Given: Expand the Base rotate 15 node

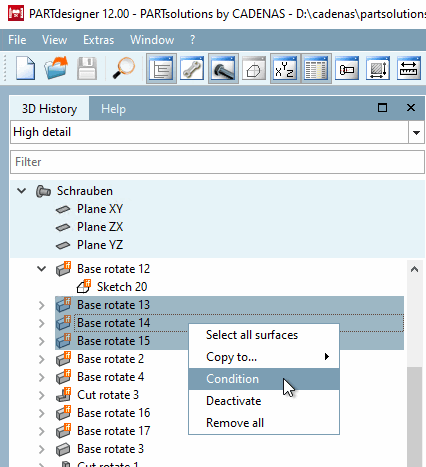Looking at the screenshot, I should (x=42, y=341).
